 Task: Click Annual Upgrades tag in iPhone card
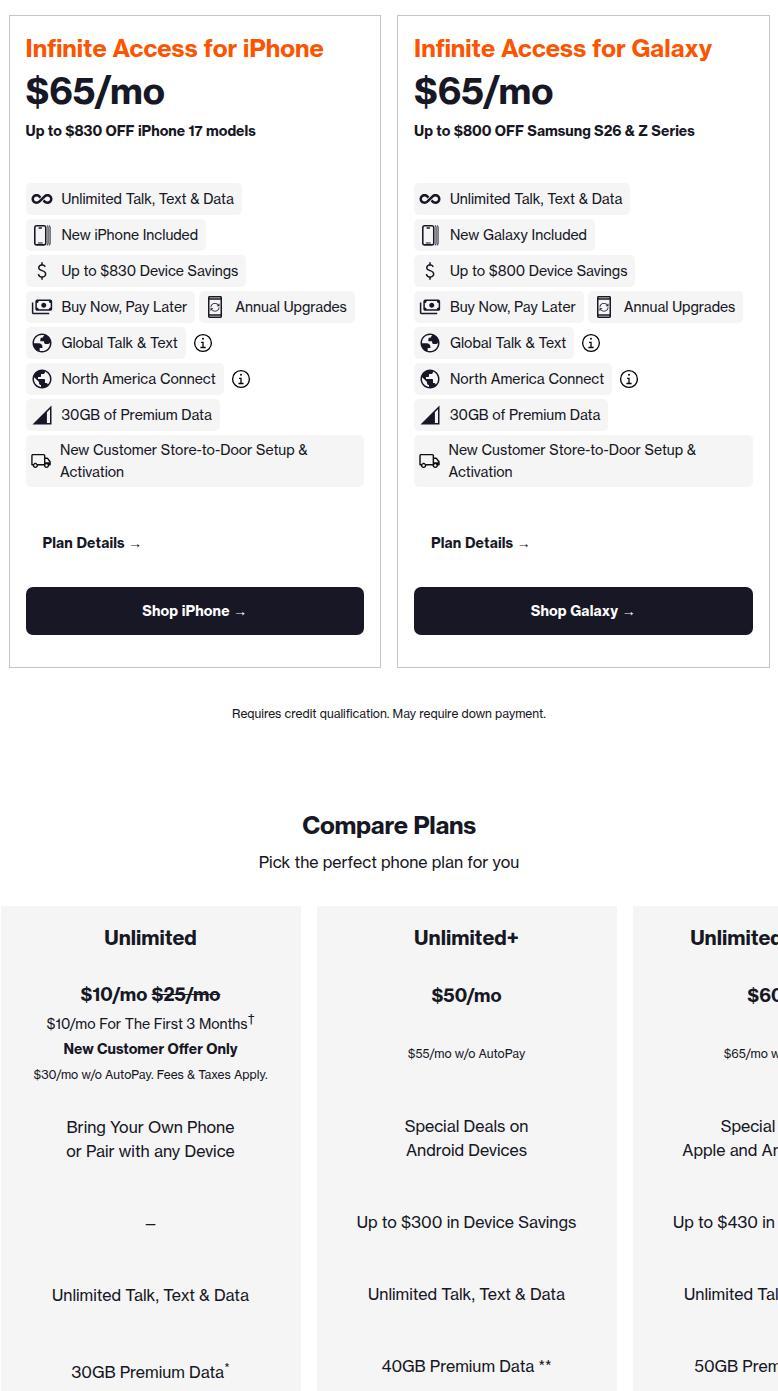(x=277, y=307)
